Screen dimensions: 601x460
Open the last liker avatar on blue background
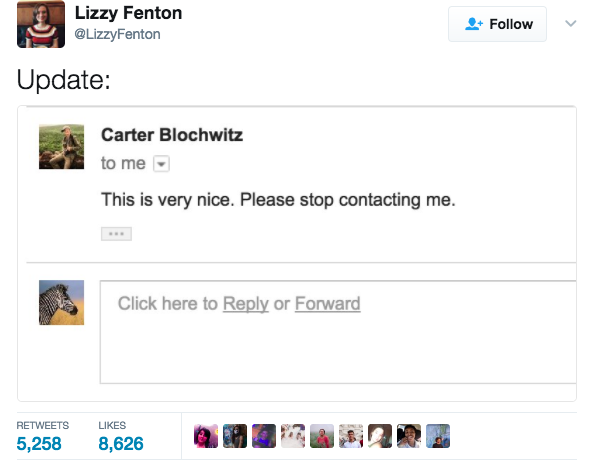(438, 436)
